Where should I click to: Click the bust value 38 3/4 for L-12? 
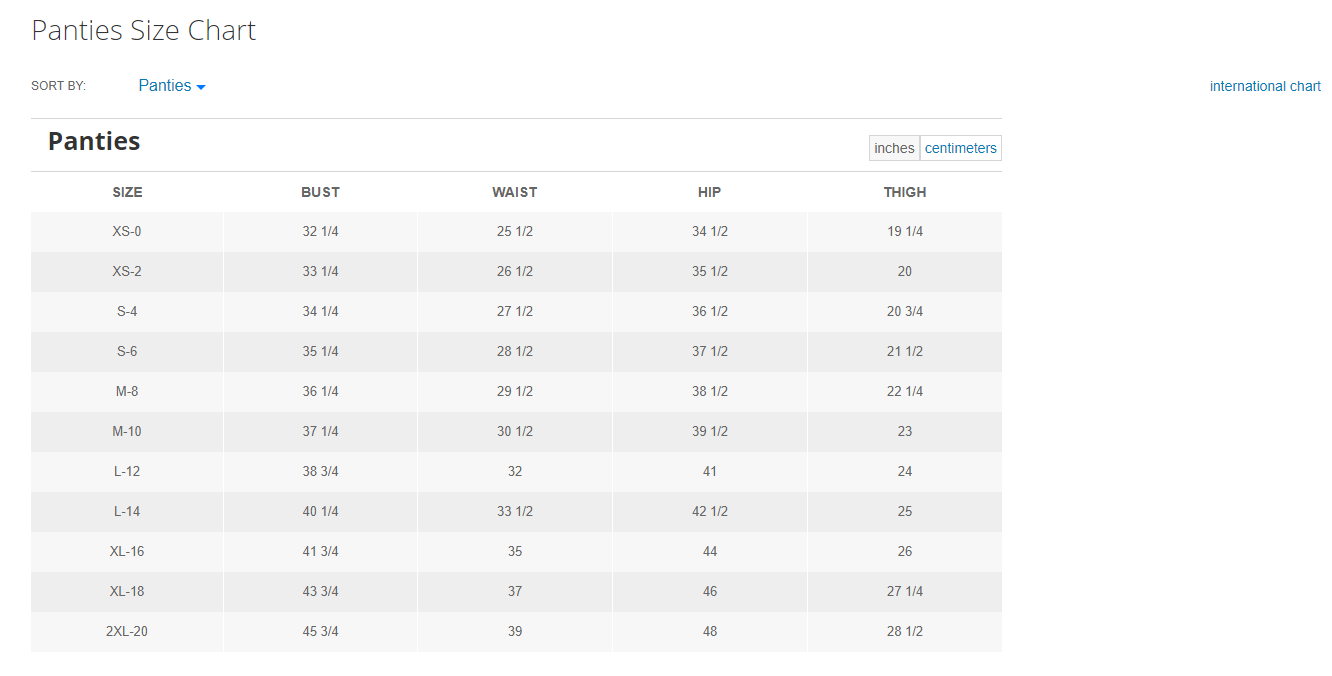pyautogui.click(x=320, y=471)
